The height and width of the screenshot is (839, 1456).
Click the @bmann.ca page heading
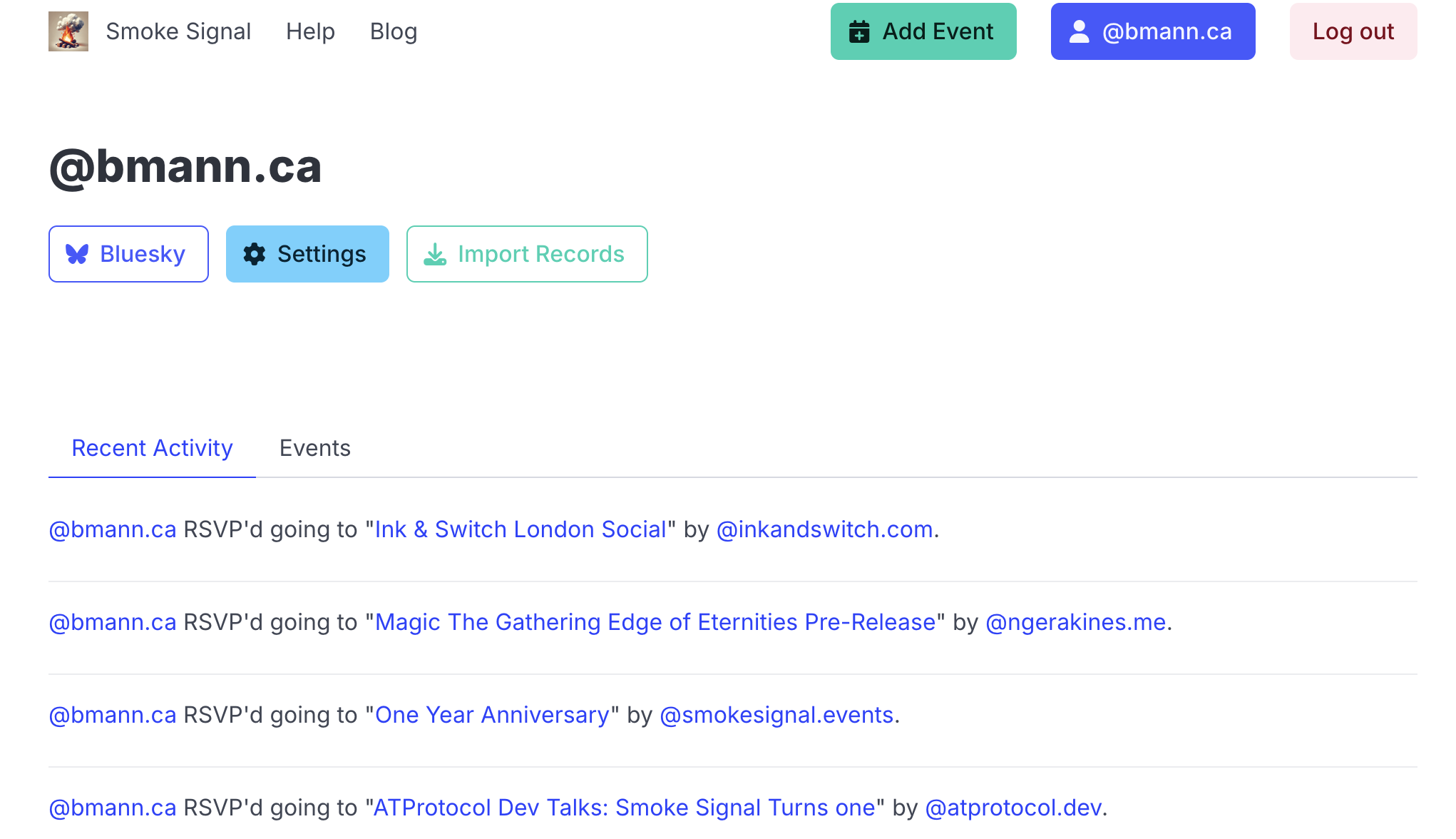tap(185, 167)
